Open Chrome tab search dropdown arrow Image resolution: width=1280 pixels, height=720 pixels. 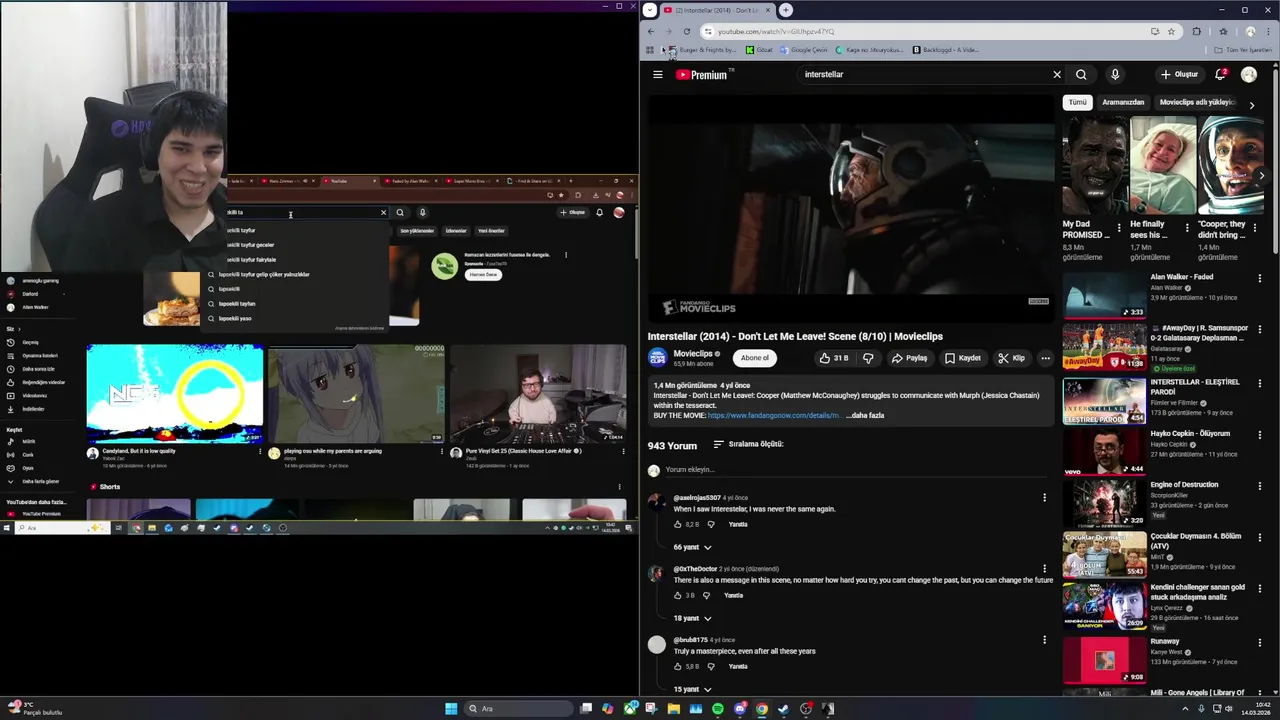click(650, 10)
